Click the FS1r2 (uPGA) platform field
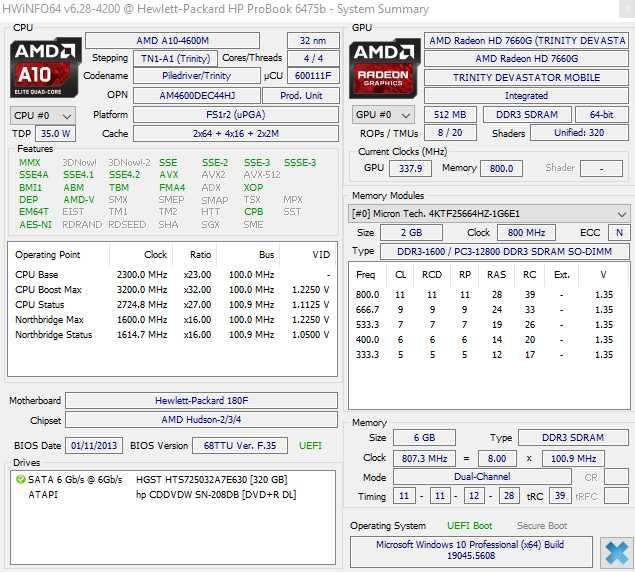635x572 pixels. click(x=236, y=115)
